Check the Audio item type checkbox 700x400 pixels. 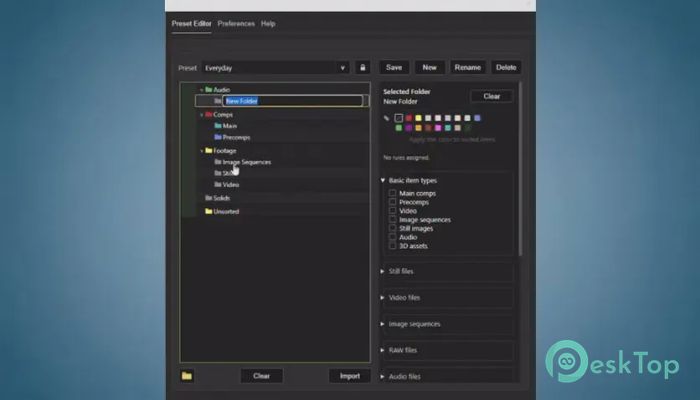[x=392, y=237]
